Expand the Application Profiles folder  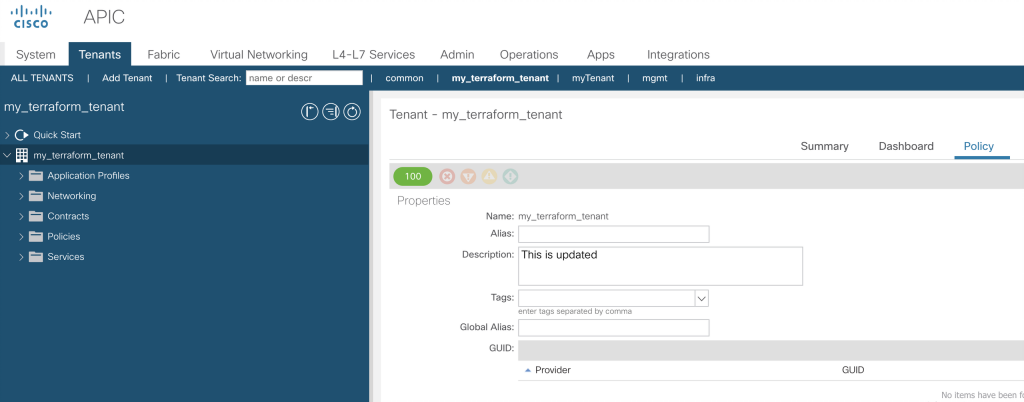21,176
